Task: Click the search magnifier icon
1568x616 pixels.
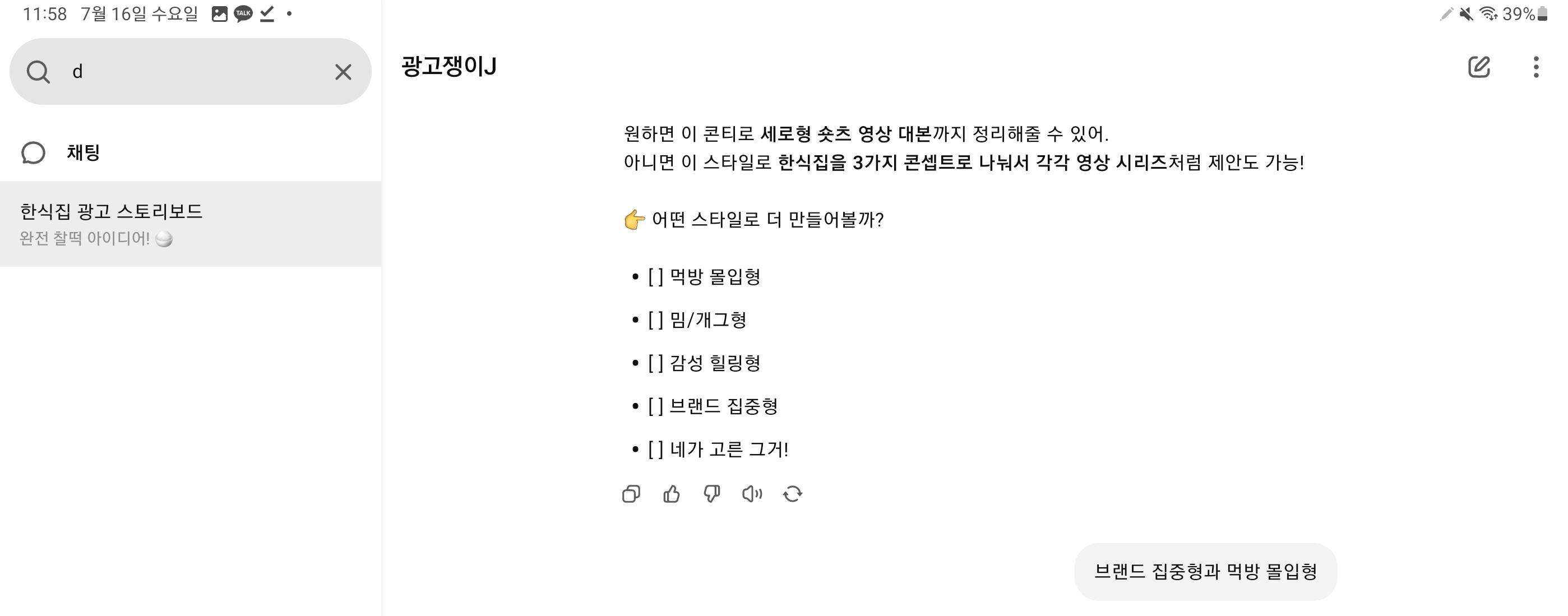Action: (x=38, y=72)
